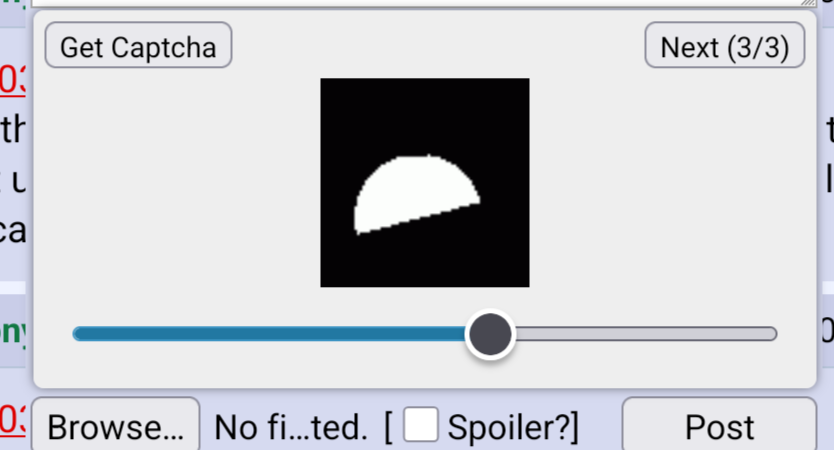
Task: Click the textarea resize grip above Next
Action: pos(808,3)
